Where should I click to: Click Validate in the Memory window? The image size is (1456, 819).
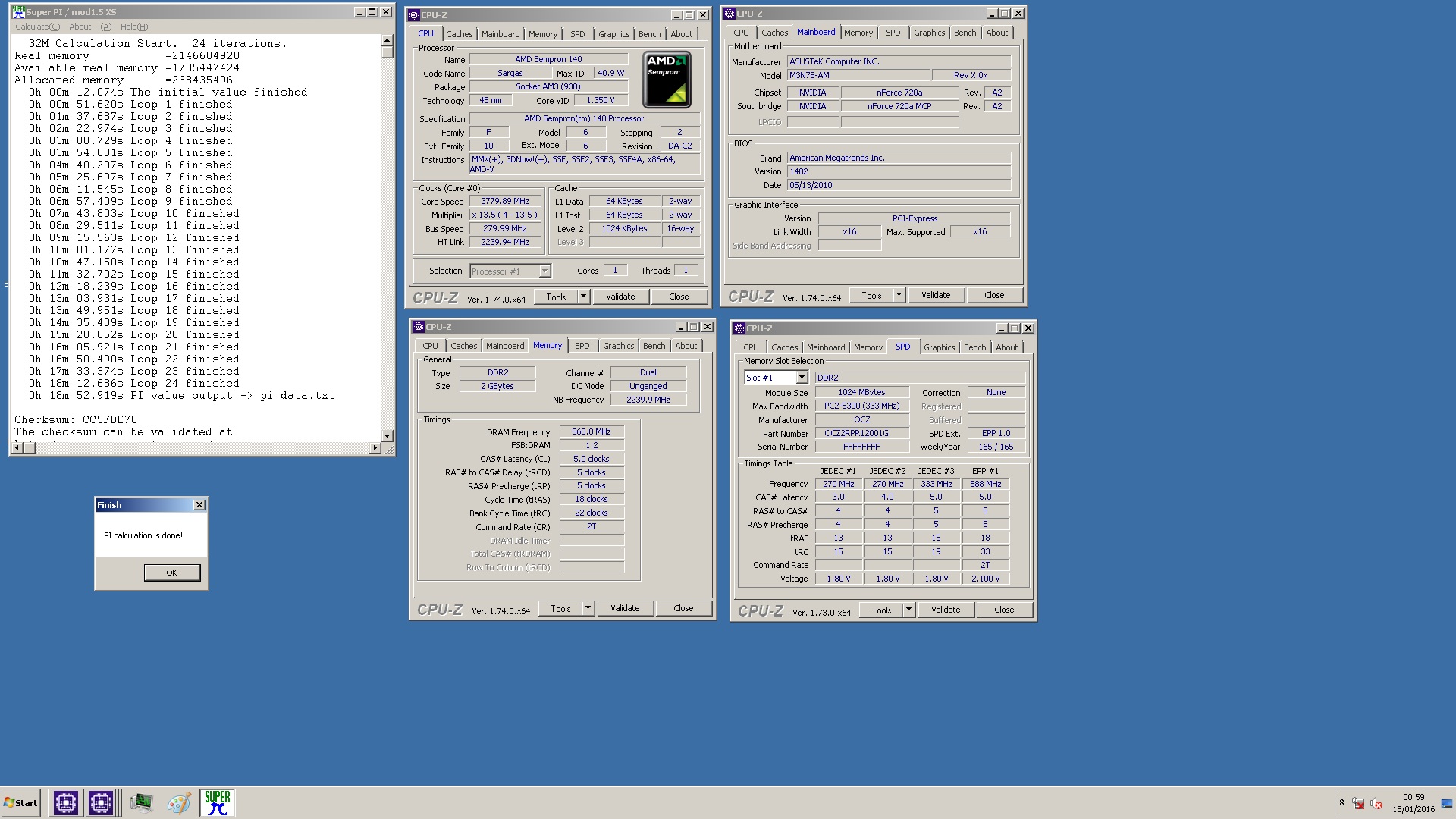[625, 608]
